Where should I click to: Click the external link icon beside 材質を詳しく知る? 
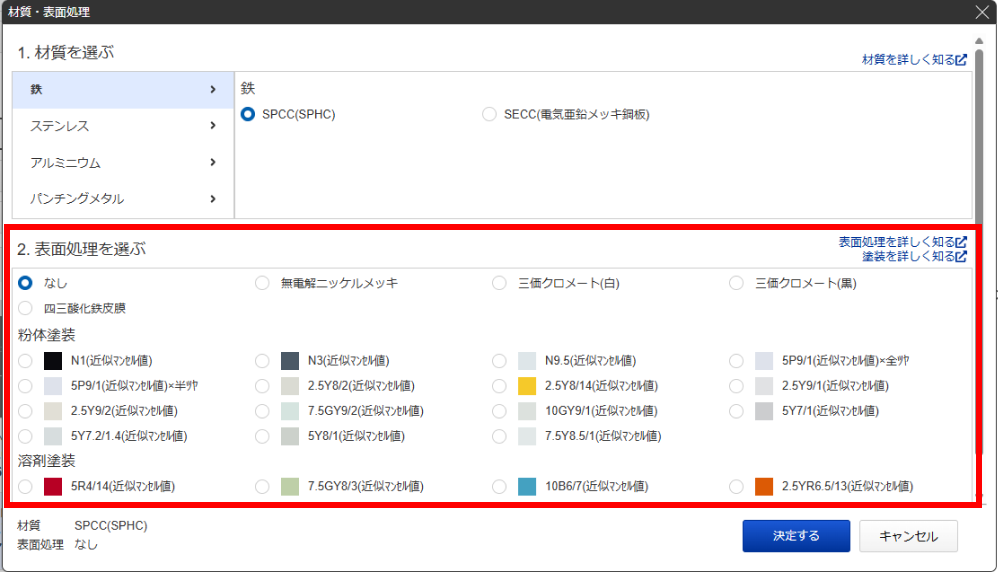point(961,60)
